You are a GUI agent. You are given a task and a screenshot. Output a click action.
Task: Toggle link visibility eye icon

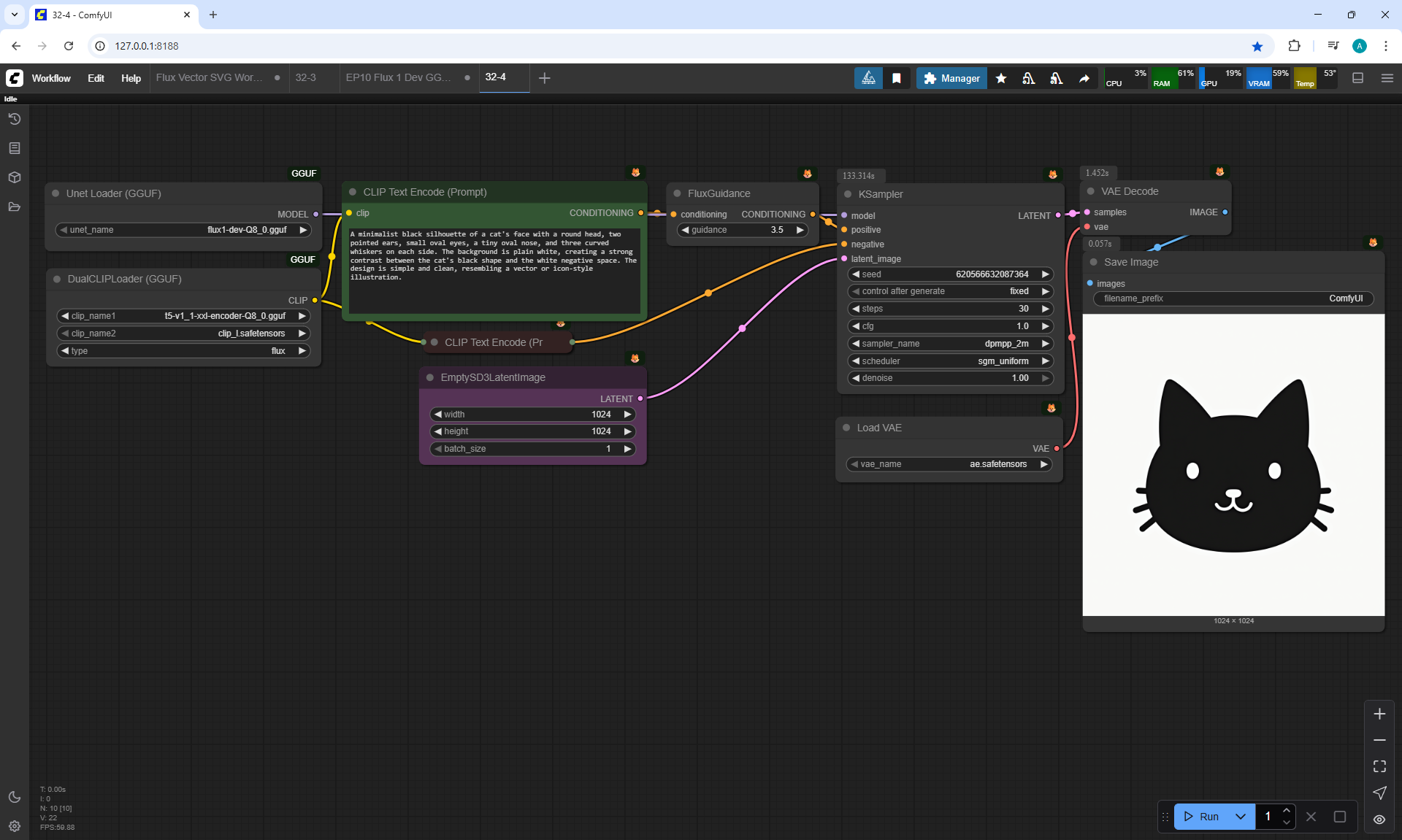[x=1379, y=820]
